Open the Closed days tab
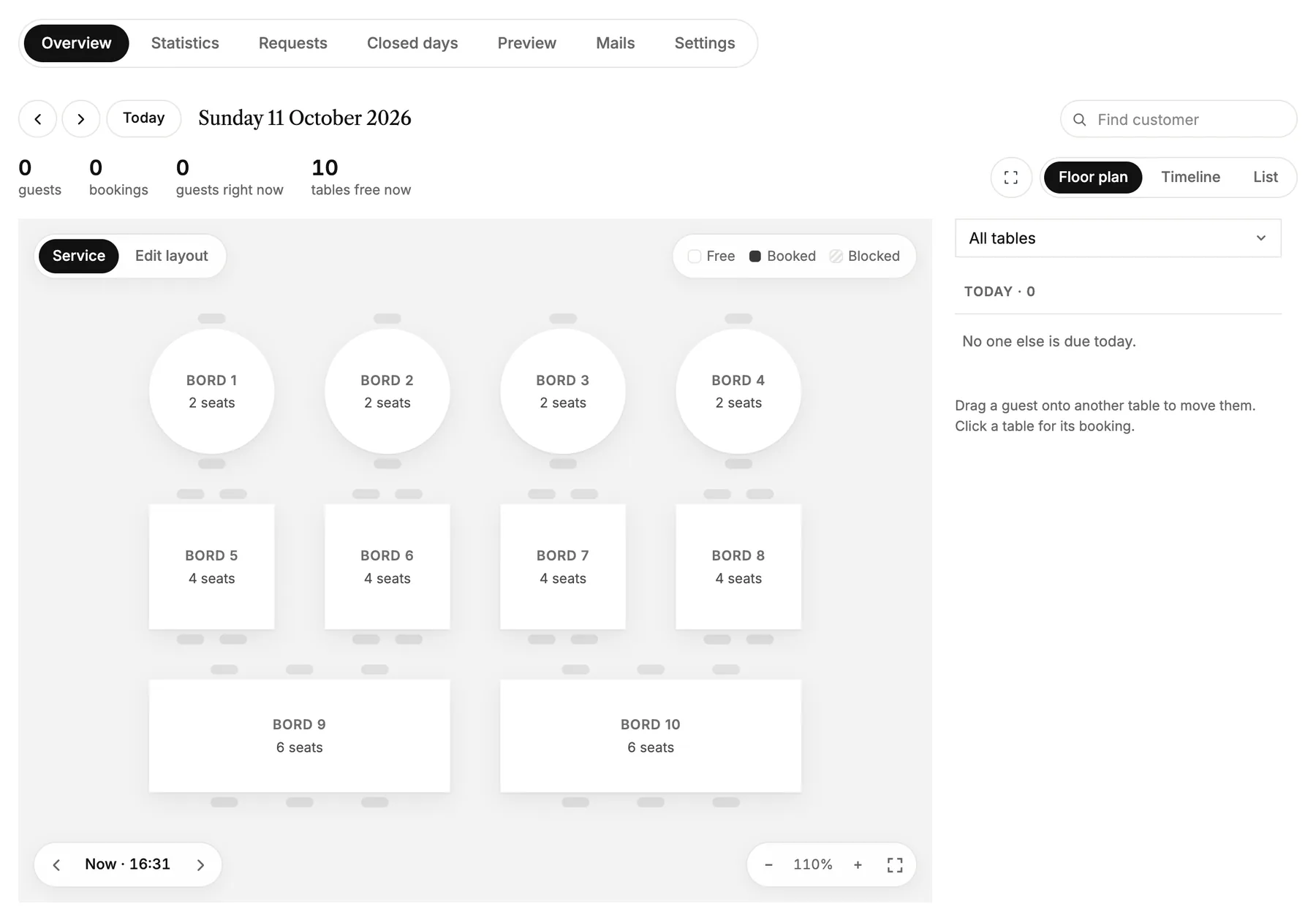Viewport: 1316px width, 920px height. pyautogui.click(x=412, y=43)
